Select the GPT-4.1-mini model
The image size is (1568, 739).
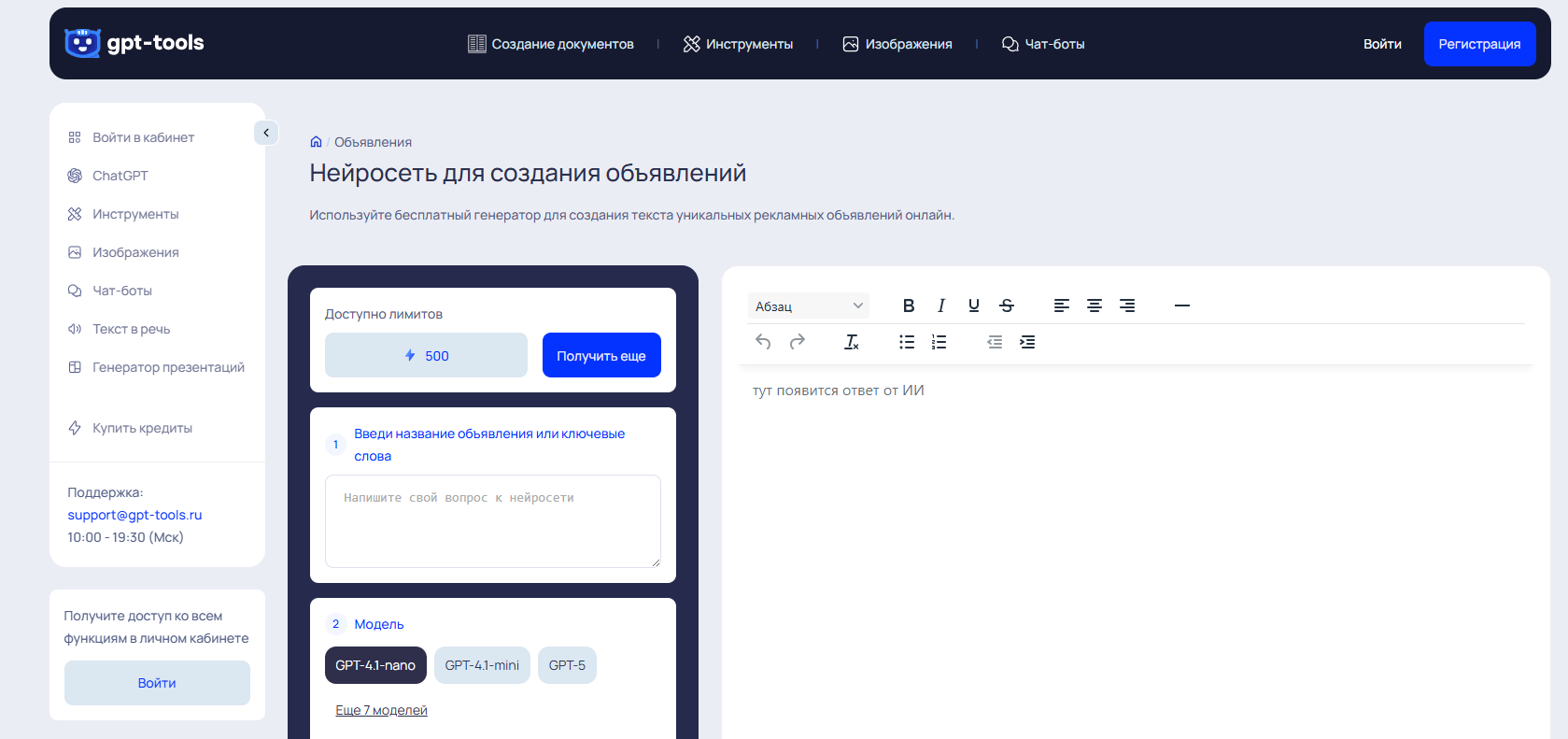click(482, 665)
